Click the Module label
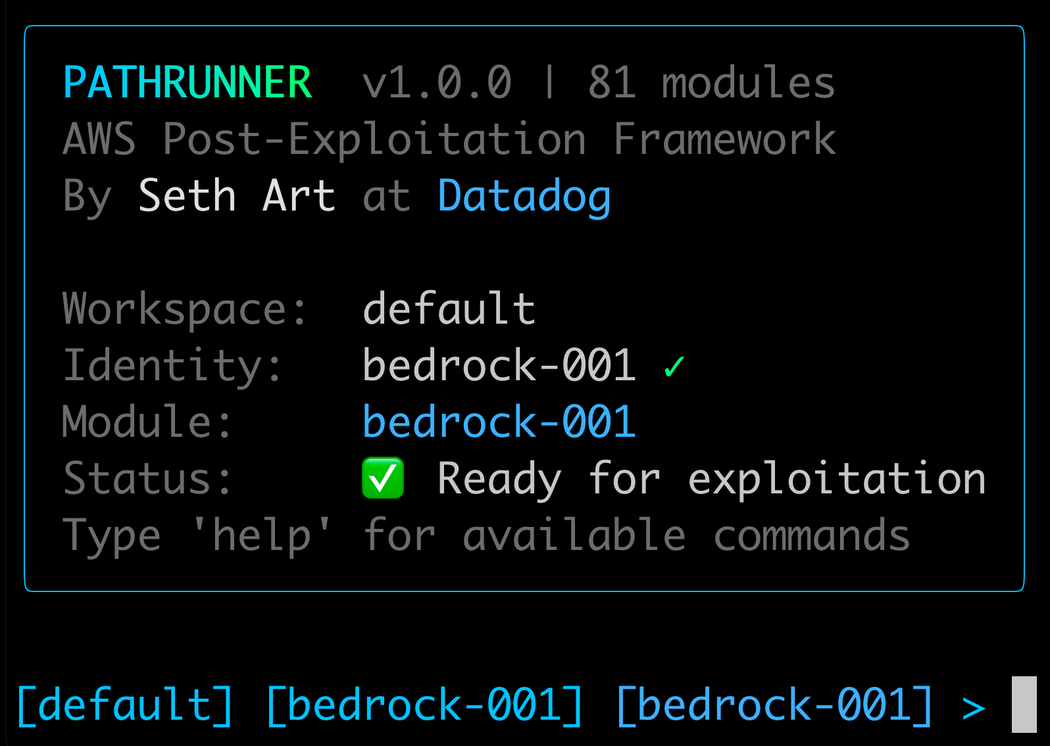 click(147, 422)
